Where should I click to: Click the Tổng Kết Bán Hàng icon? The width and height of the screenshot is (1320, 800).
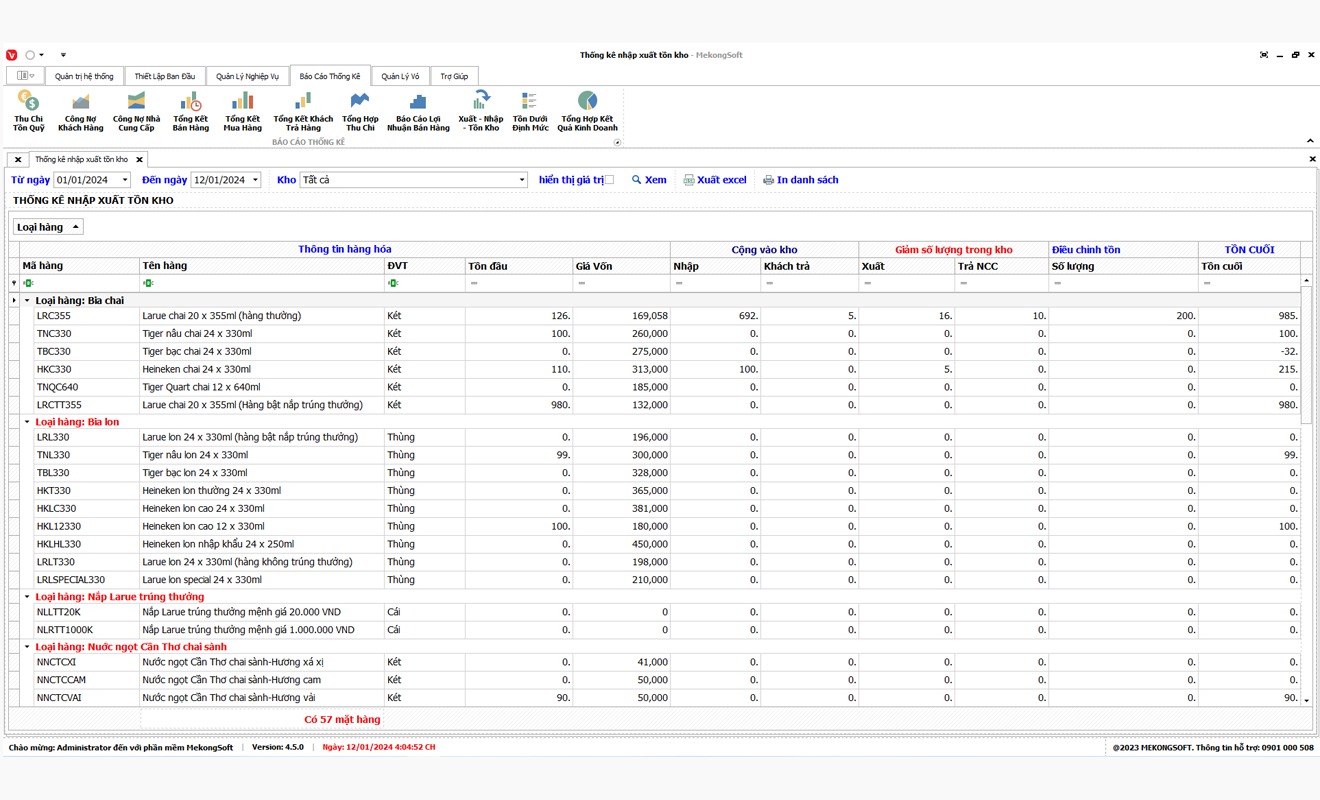190,110
